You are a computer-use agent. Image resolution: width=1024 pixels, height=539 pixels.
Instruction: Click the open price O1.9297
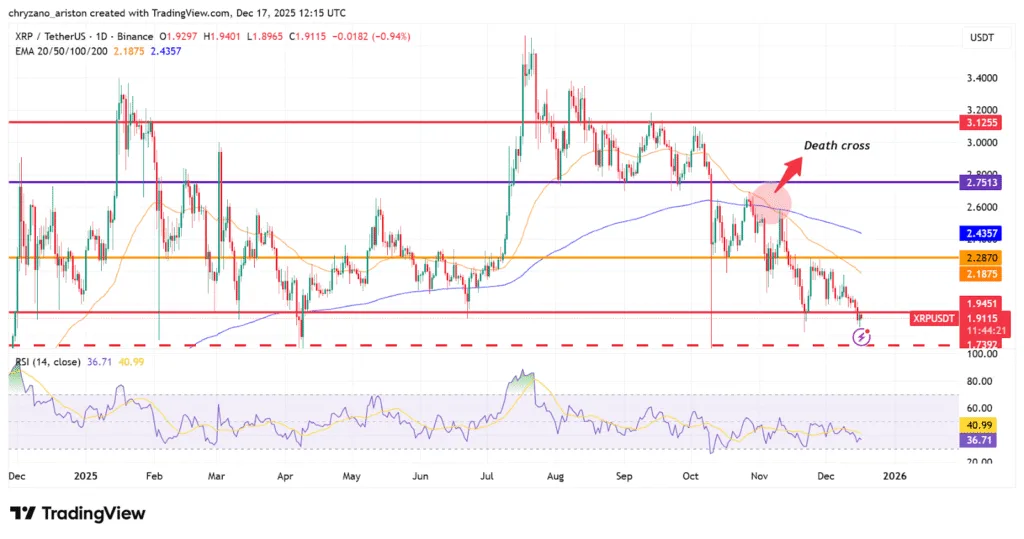(x=178, y=37)
